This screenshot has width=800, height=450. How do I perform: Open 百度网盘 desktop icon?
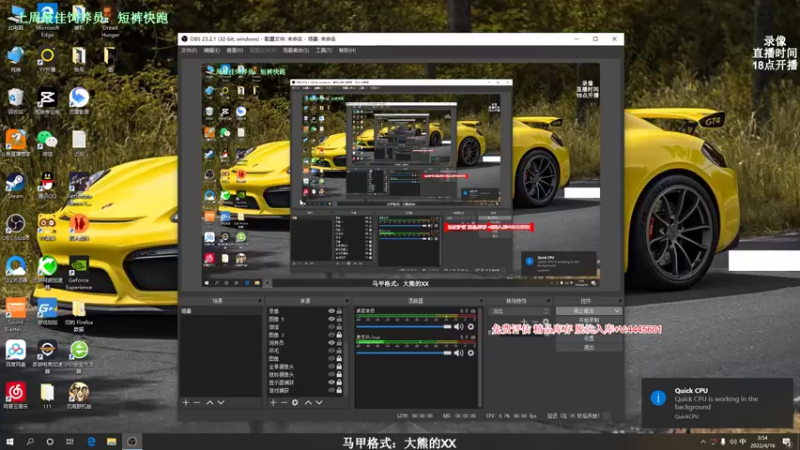(16, 354)
